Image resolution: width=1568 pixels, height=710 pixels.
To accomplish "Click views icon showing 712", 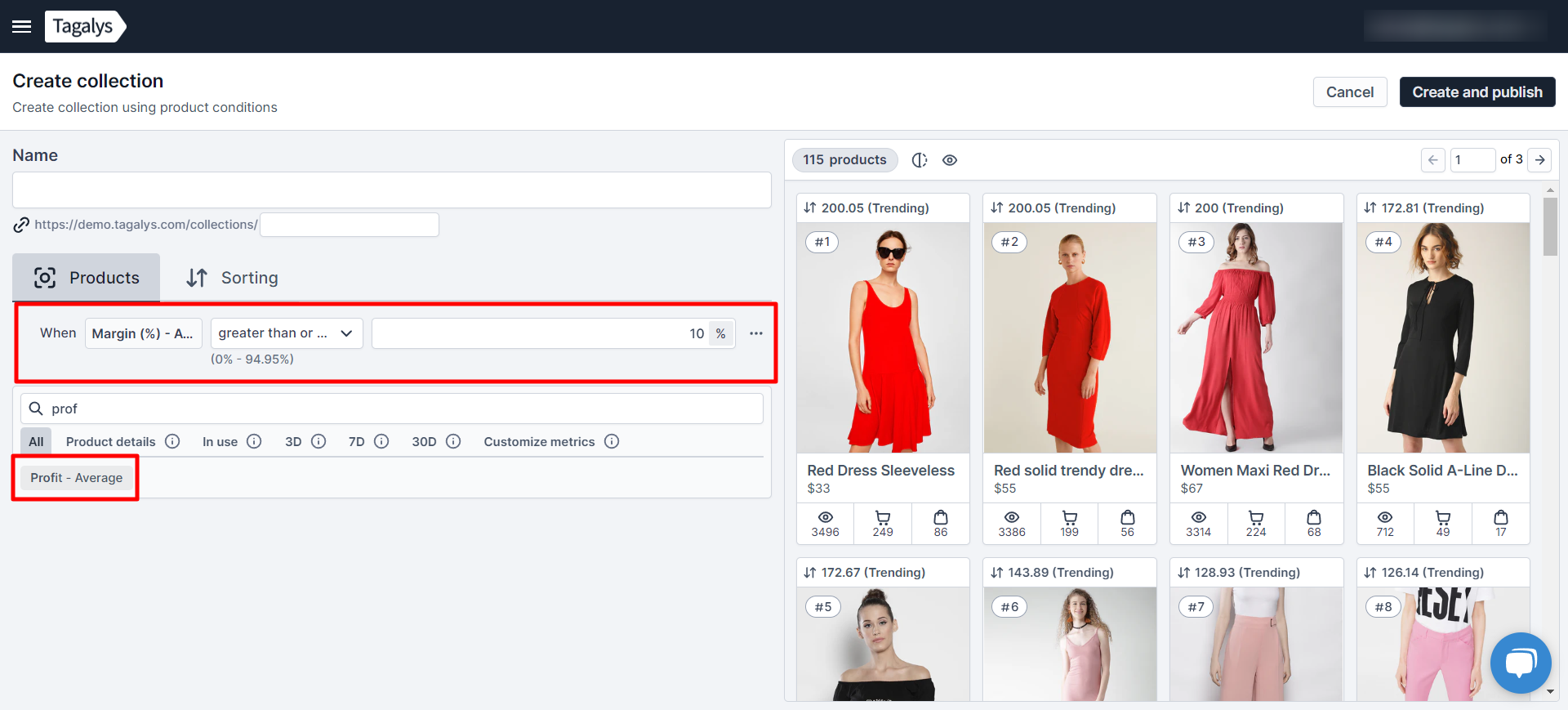I will 1385,517.
